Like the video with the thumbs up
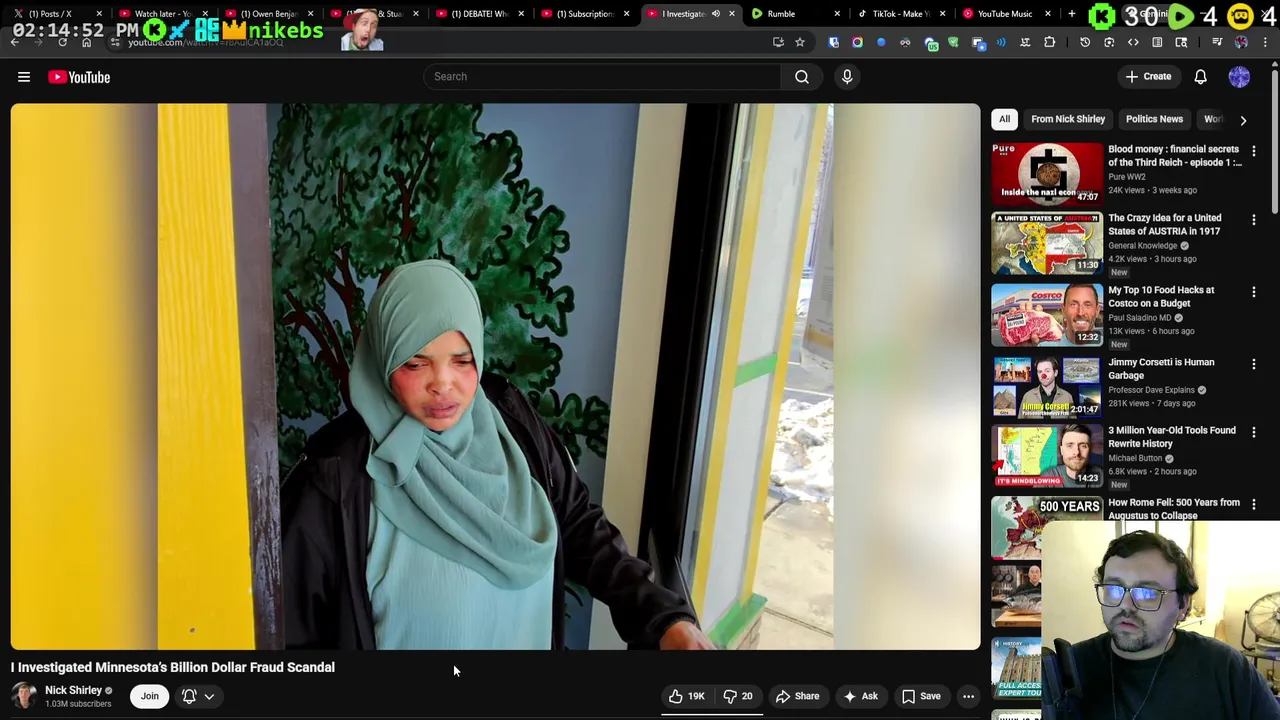Screen dimensions: 1280x720 687,696
